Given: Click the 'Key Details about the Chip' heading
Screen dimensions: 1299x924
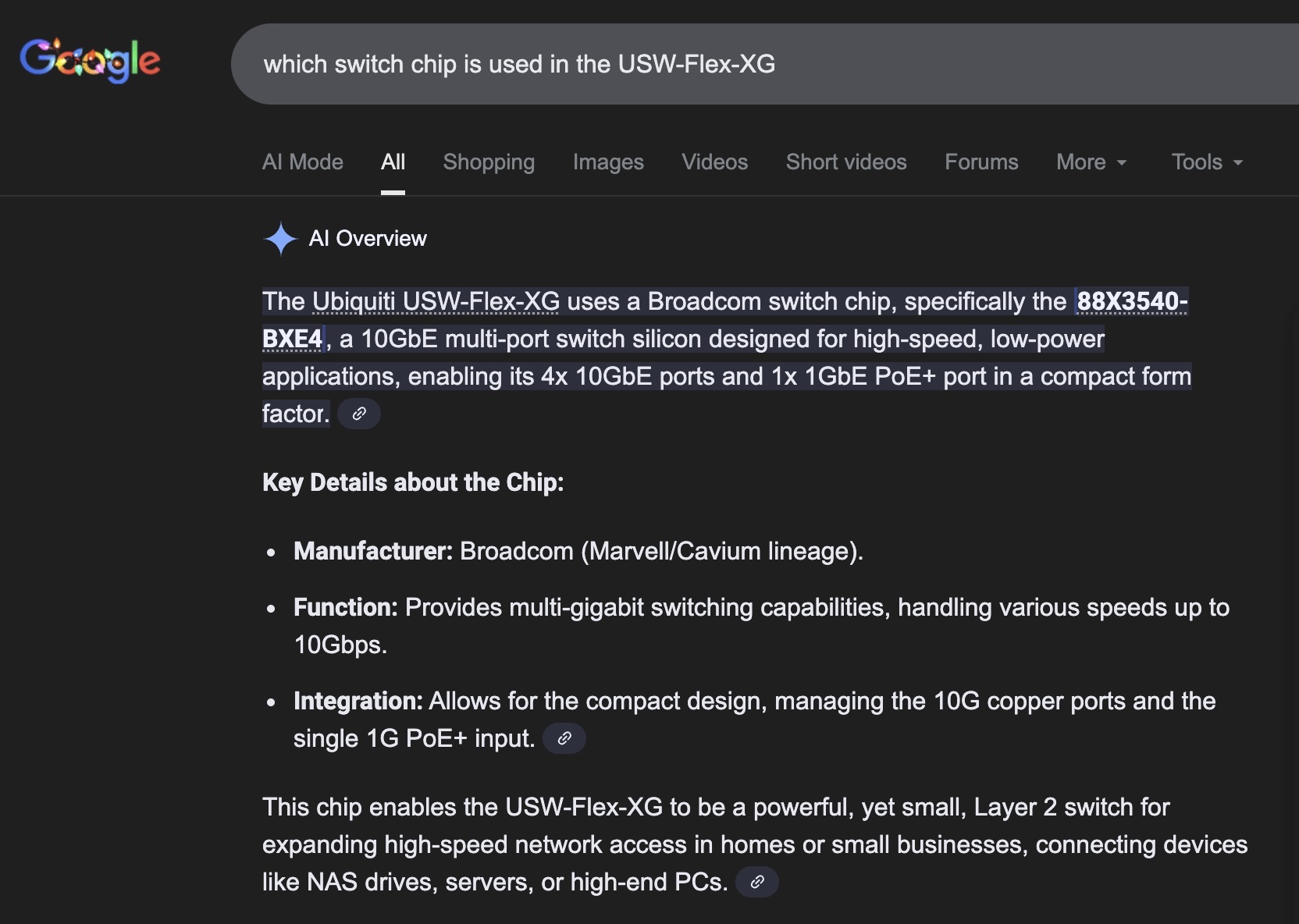Looking at the screenshot, I should pyautogui.click(x=413, y=482).
